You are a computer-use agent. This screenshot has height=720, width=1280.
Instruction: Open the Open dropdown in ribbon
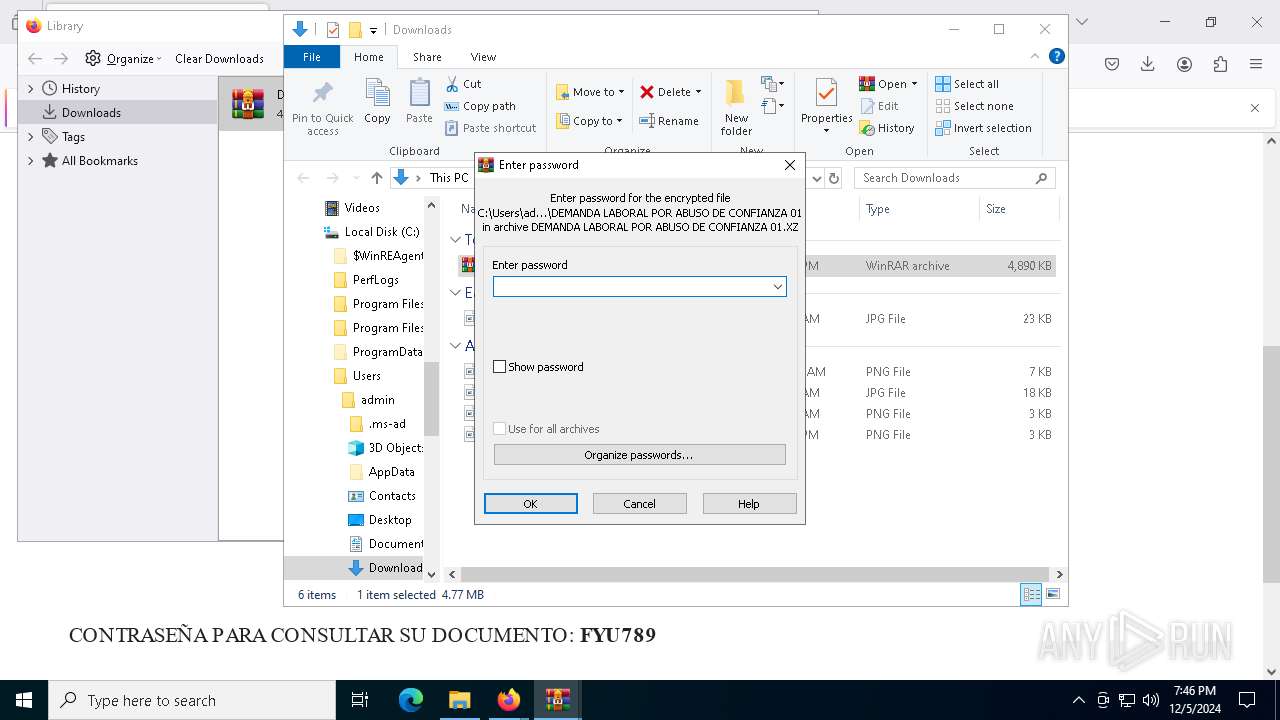(888, 84)
